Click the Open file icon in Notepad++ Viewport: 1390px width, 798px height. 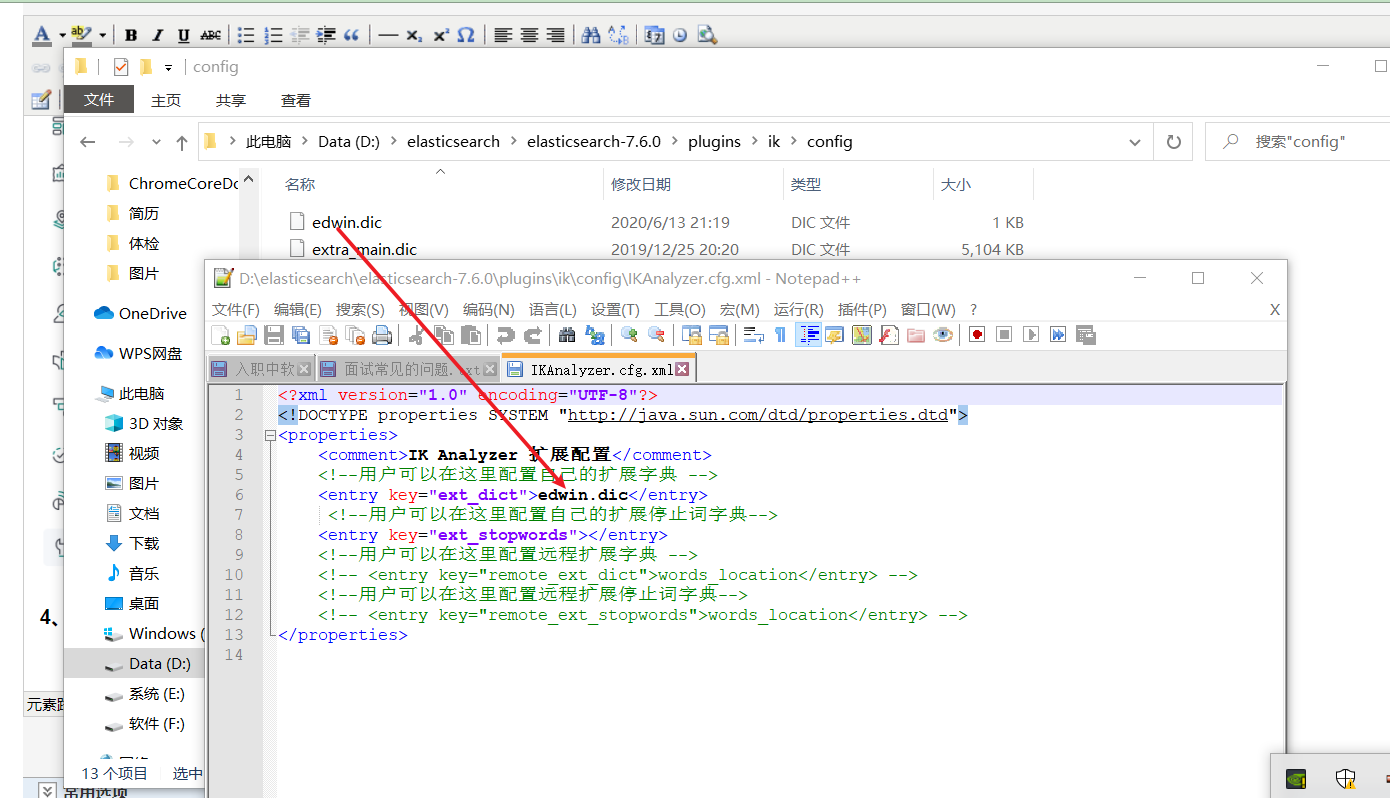(246, 335)
